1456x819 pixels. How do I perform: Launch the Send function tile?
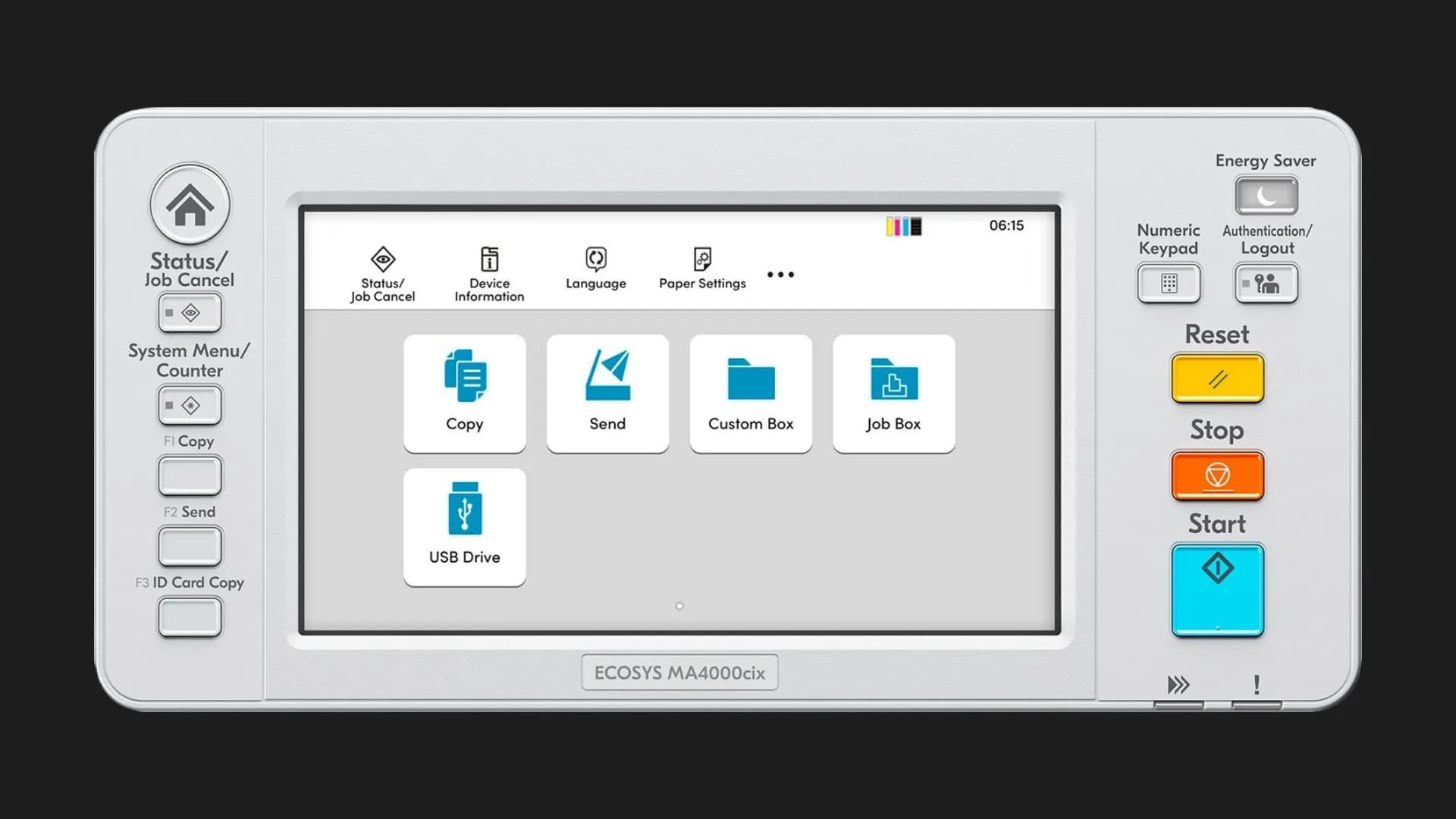click(607, 394)
